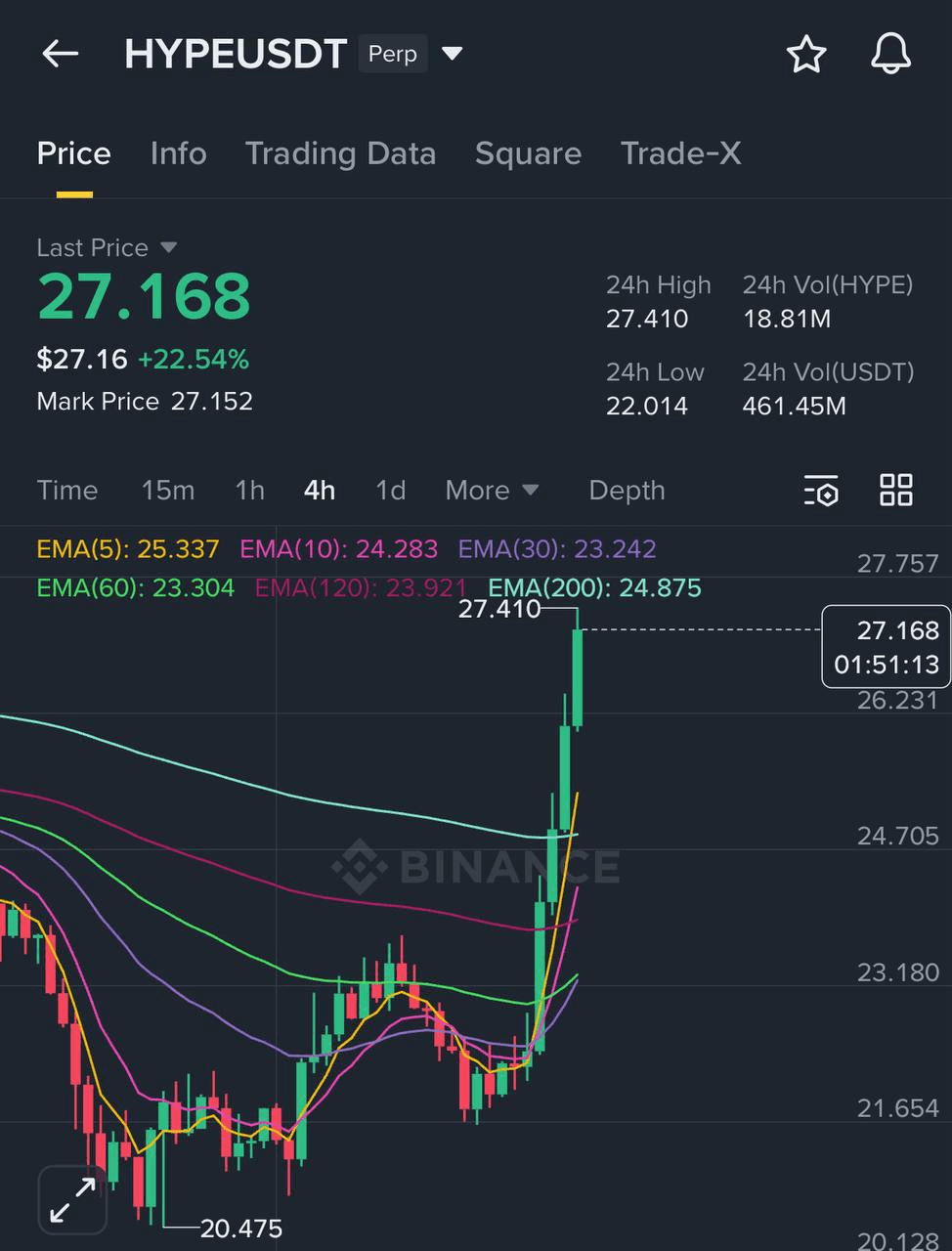Switch chart to 15m timeframe
Image resolution: width=952 pixels, height=1251 pixels.
click(167, 491)
